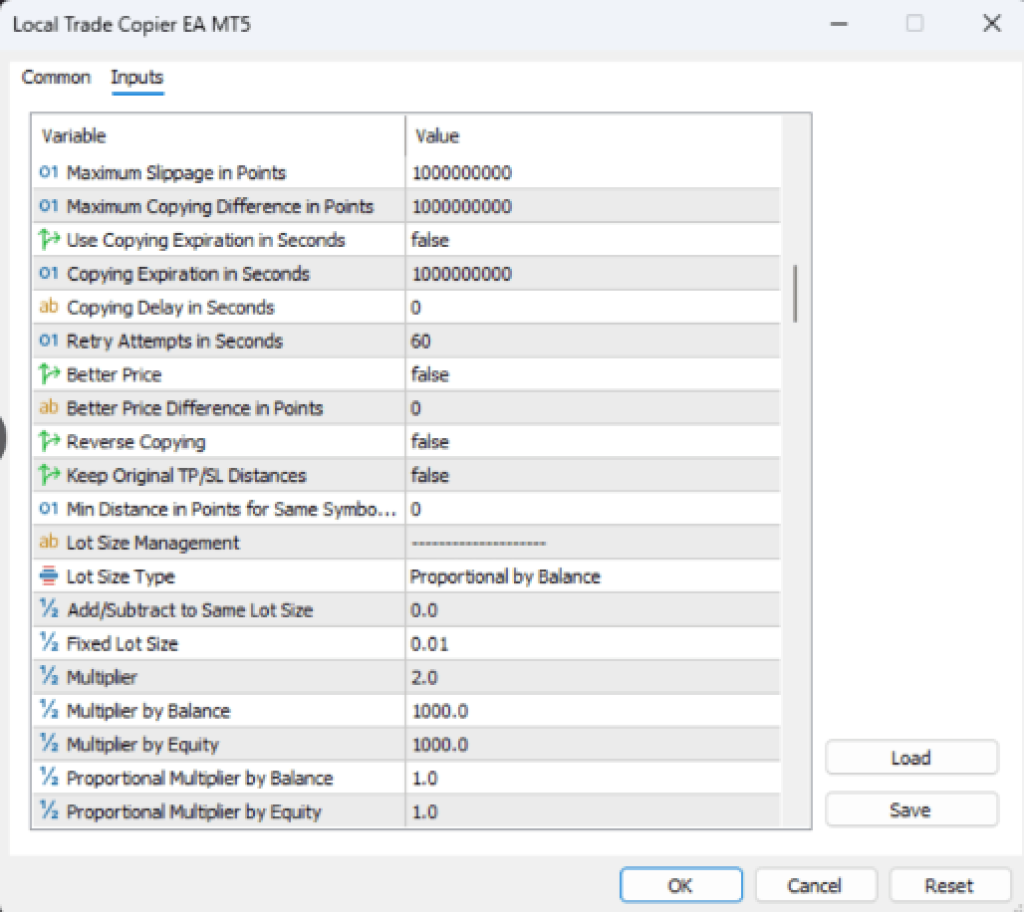1024x912 pixels.
Task: Click the fraction icon beside Multiplier row
Action: point(49,677)
